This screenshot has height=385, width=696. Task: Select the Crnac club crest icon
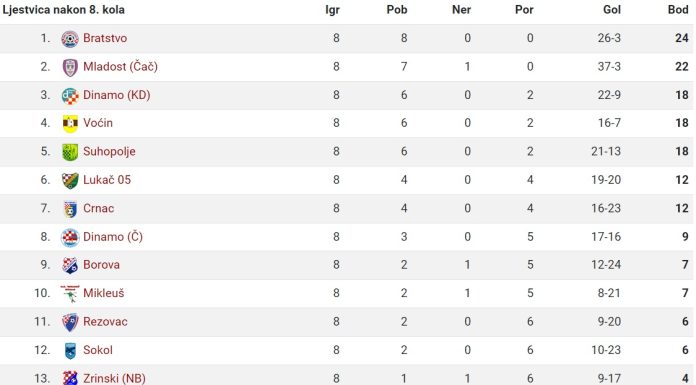tap(70, 209)
